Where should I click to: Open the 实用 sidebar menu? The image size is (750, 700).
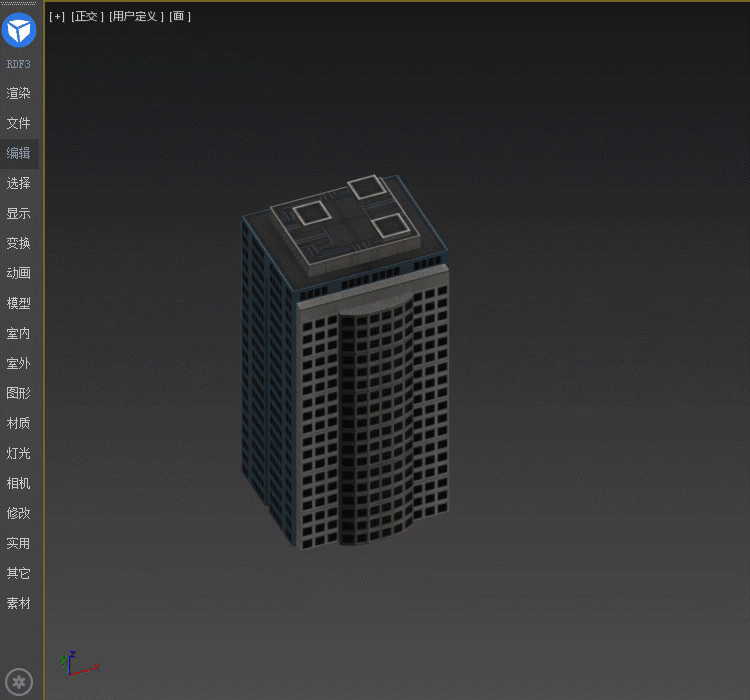point(19,544)
